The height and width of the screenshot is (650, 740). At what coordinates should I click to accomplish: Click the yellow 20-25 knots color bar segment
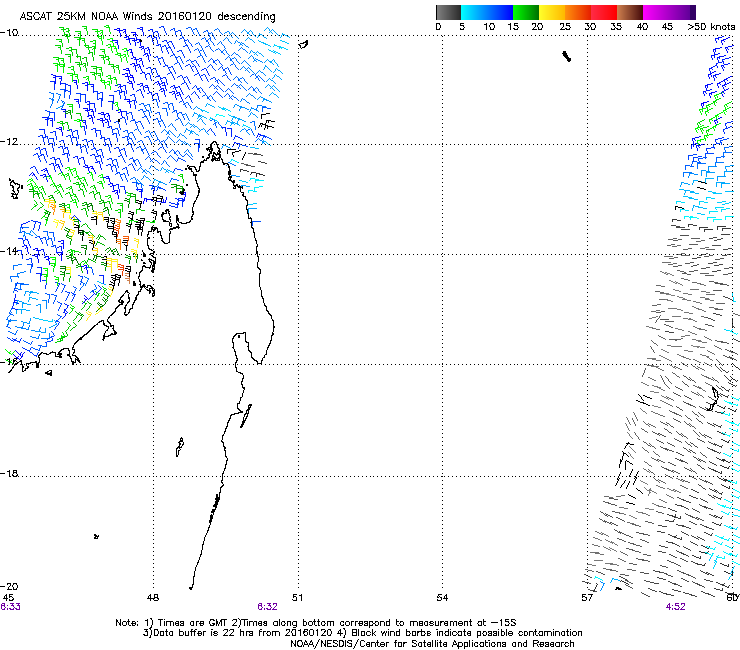point(552,12)
